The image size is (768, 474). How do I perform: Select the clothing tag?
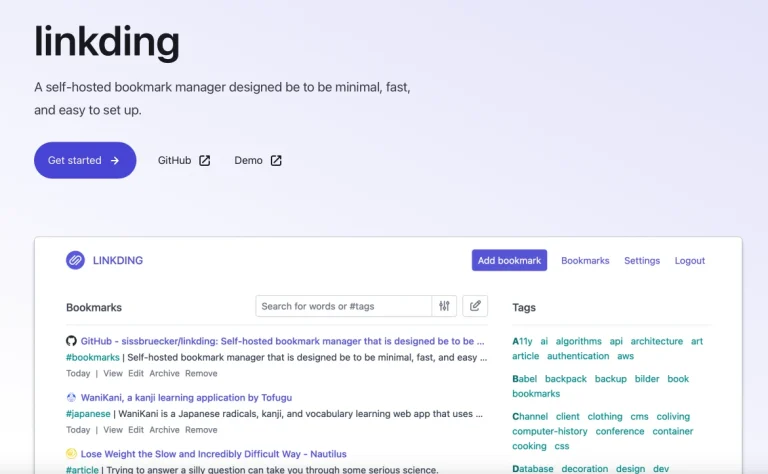pyautogui.click(x=605, y=416)
